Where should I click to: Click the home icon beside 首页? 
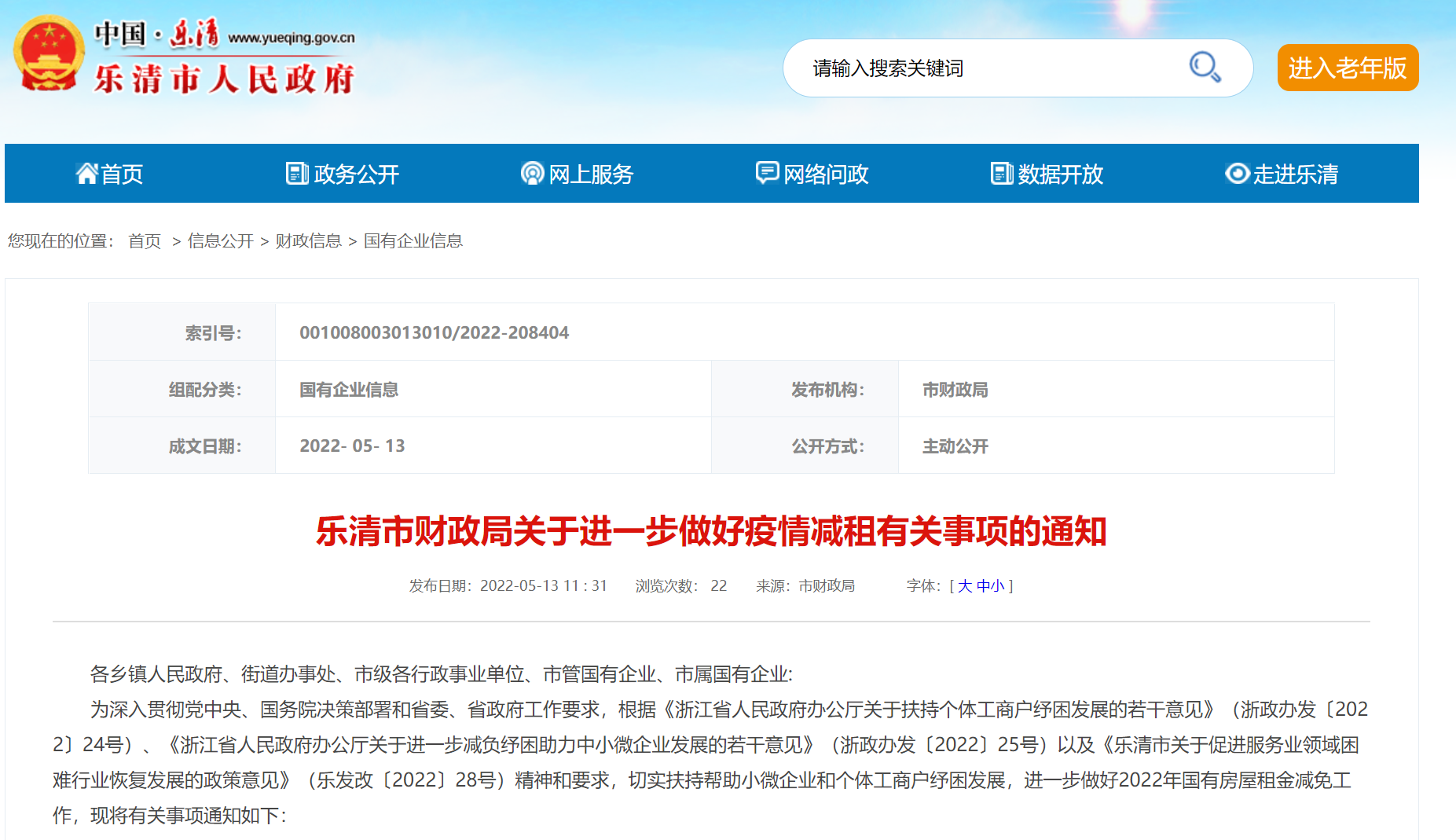(x=86, y=173)
